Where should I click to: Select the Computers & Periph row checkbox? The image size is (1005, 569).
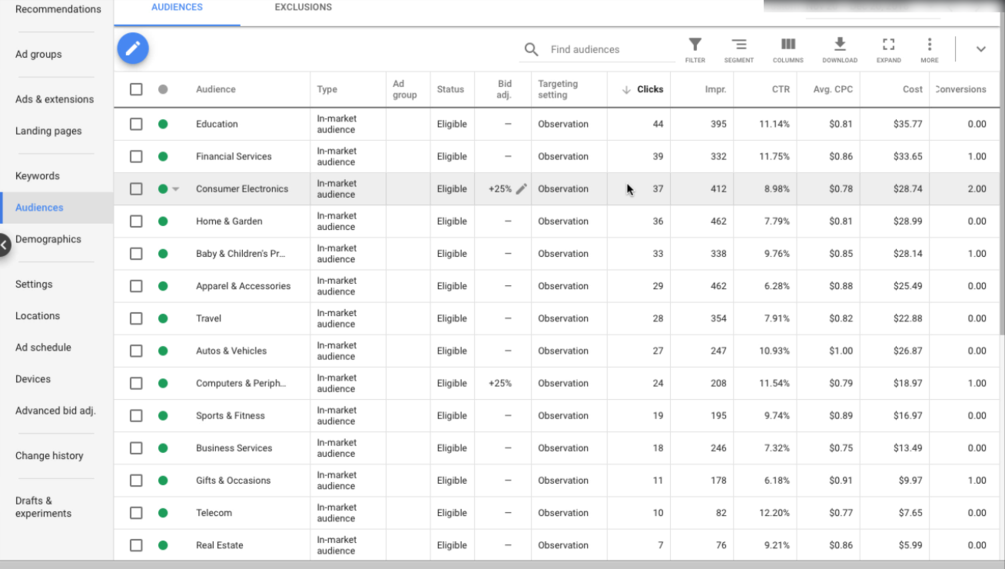coord(136,383)
